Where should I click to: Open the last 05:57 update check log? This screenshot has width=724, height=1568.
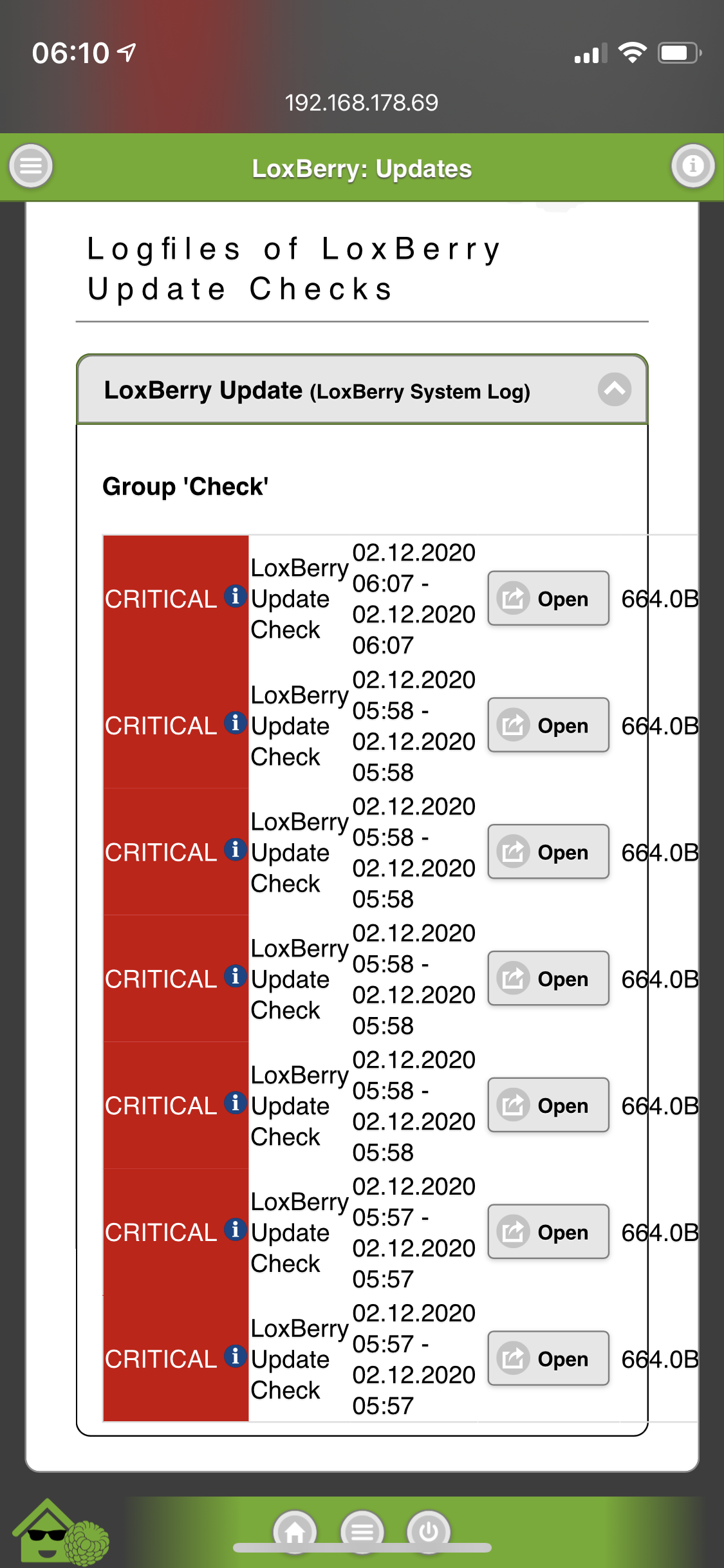pyautogui.click(x=548, y=1359)
